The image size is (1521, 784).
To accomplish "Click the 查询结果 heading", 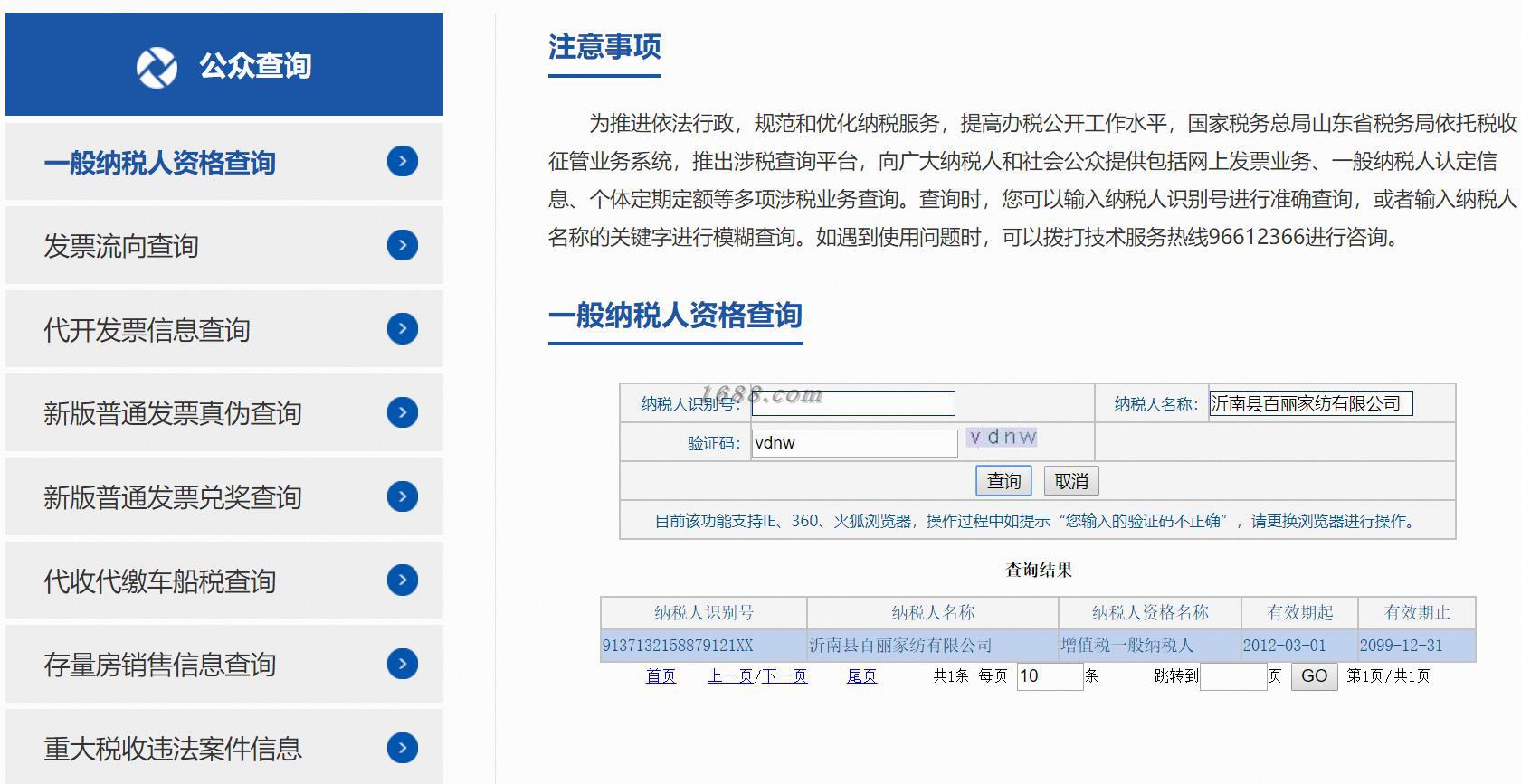I will [1039, 570].
